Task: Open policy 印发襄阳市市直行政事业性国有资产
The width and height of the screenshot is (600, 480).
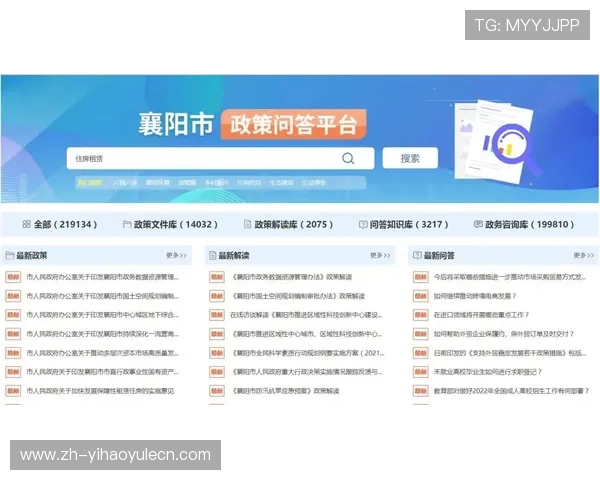Action: click(103, 372)
